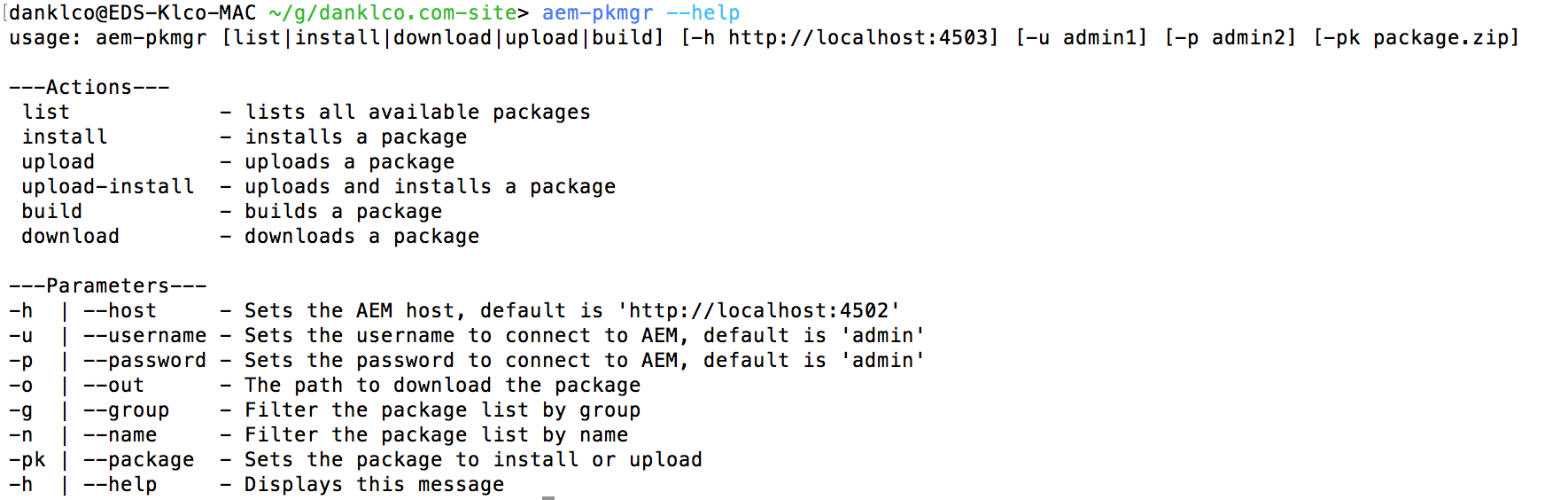Click the typed "aem-pkmgr" command at the prompt

pos(597,13)
